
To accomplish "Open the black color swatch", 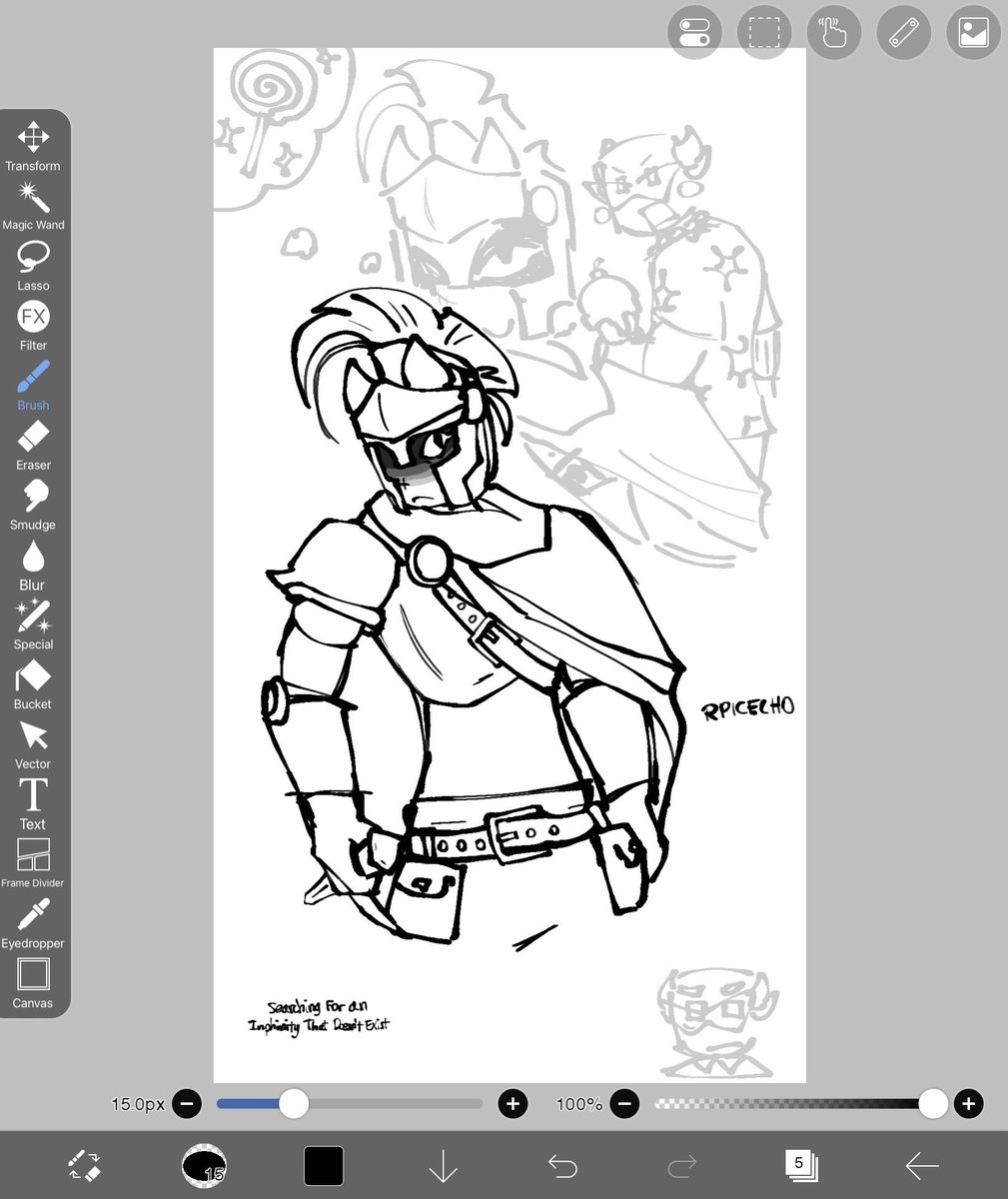I will point(324,1165).
